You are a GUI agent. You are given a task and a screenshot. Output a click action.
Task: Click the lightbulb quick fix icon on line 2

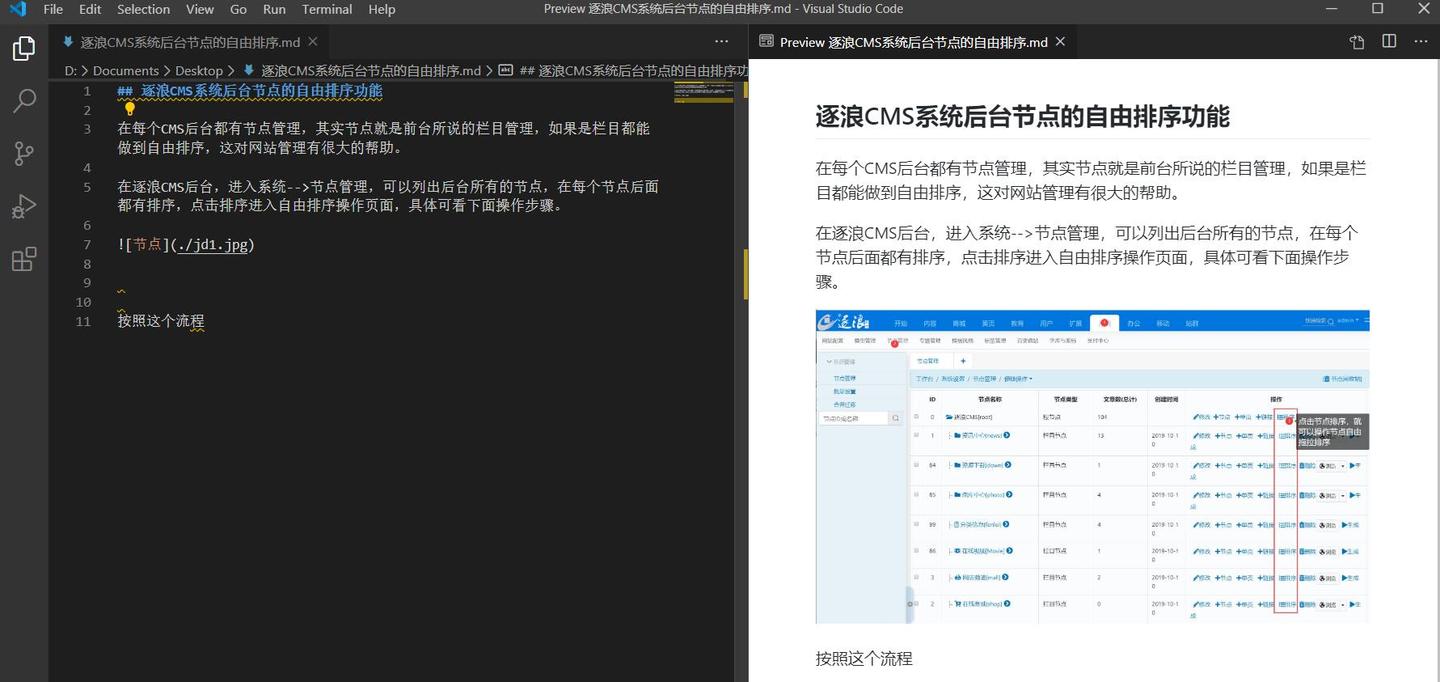point(130,108)
